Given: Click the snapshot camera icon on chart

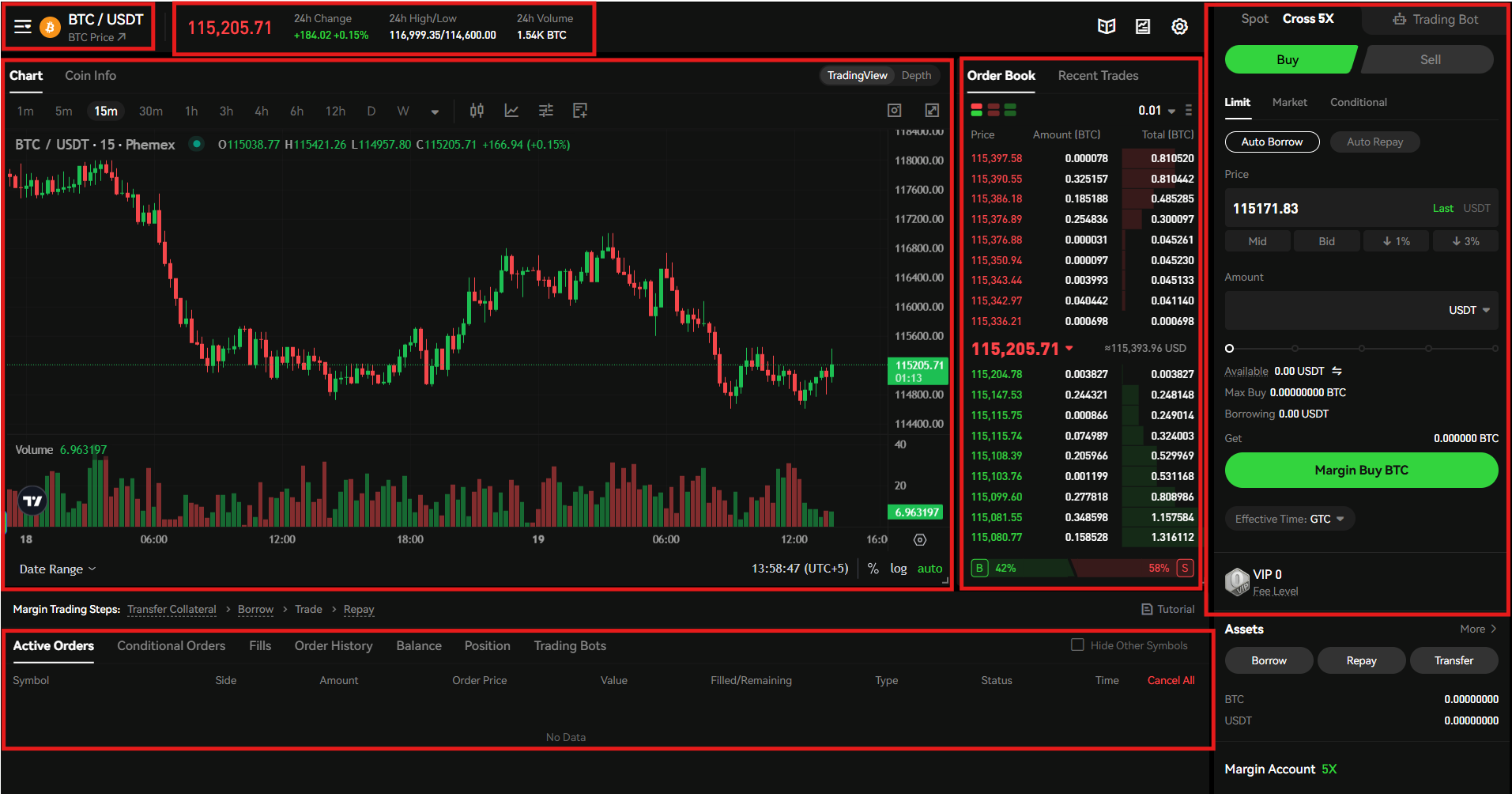Looking at the screenshot, I should [894, 110].
